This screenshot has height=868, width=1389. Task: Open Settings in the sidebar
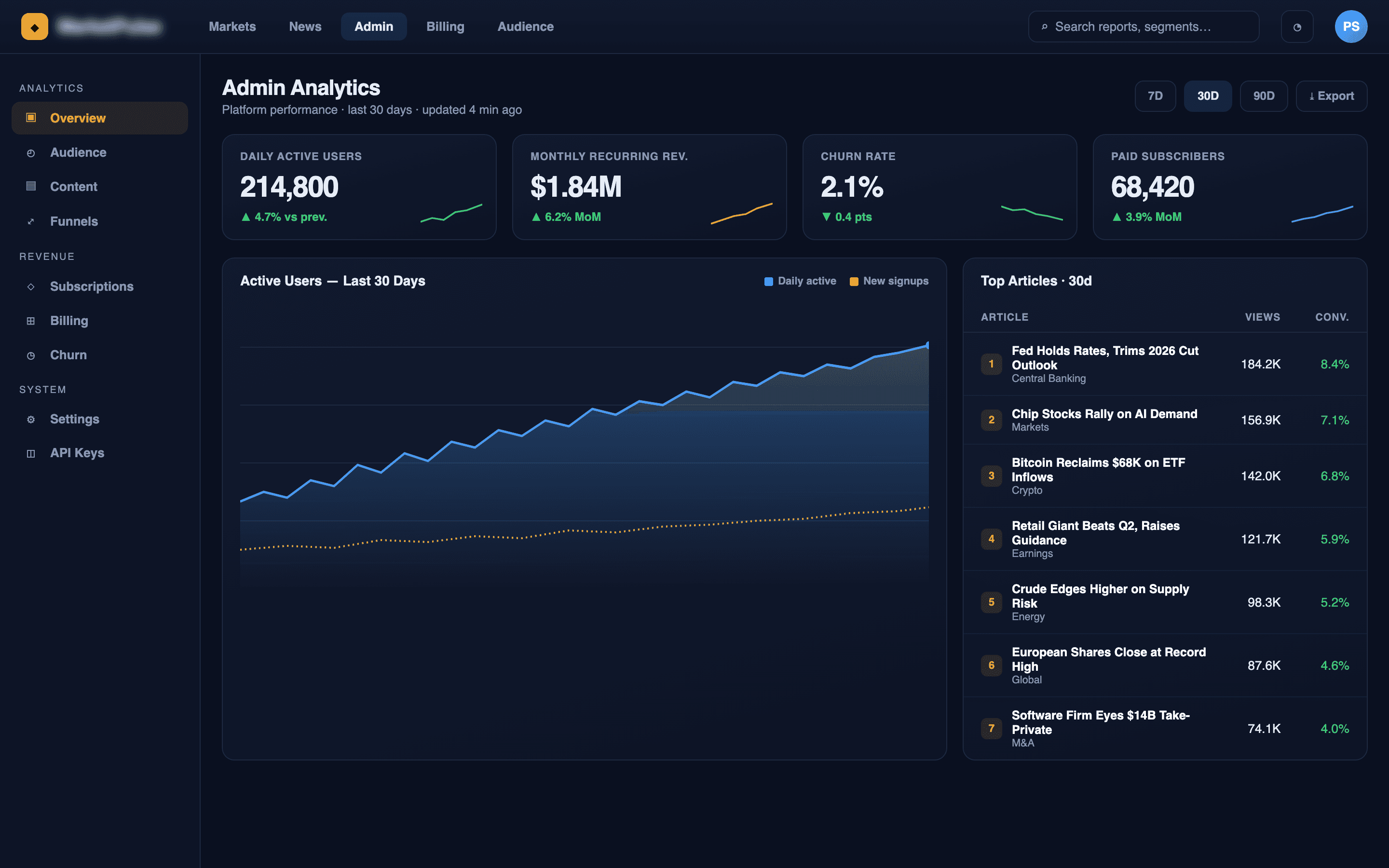click(x=100, y=419)
